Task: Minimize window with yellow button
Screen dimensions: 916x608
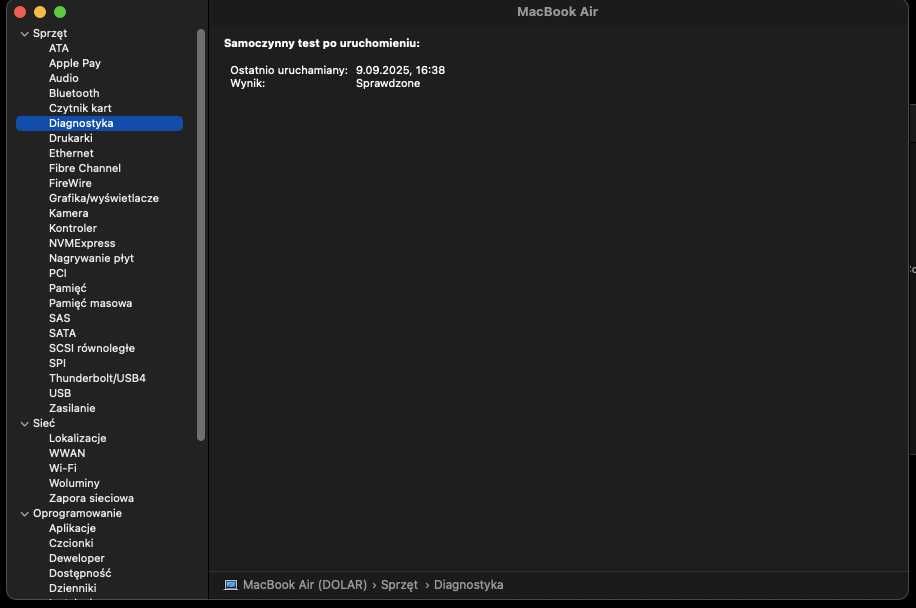Action: point(40,12)
